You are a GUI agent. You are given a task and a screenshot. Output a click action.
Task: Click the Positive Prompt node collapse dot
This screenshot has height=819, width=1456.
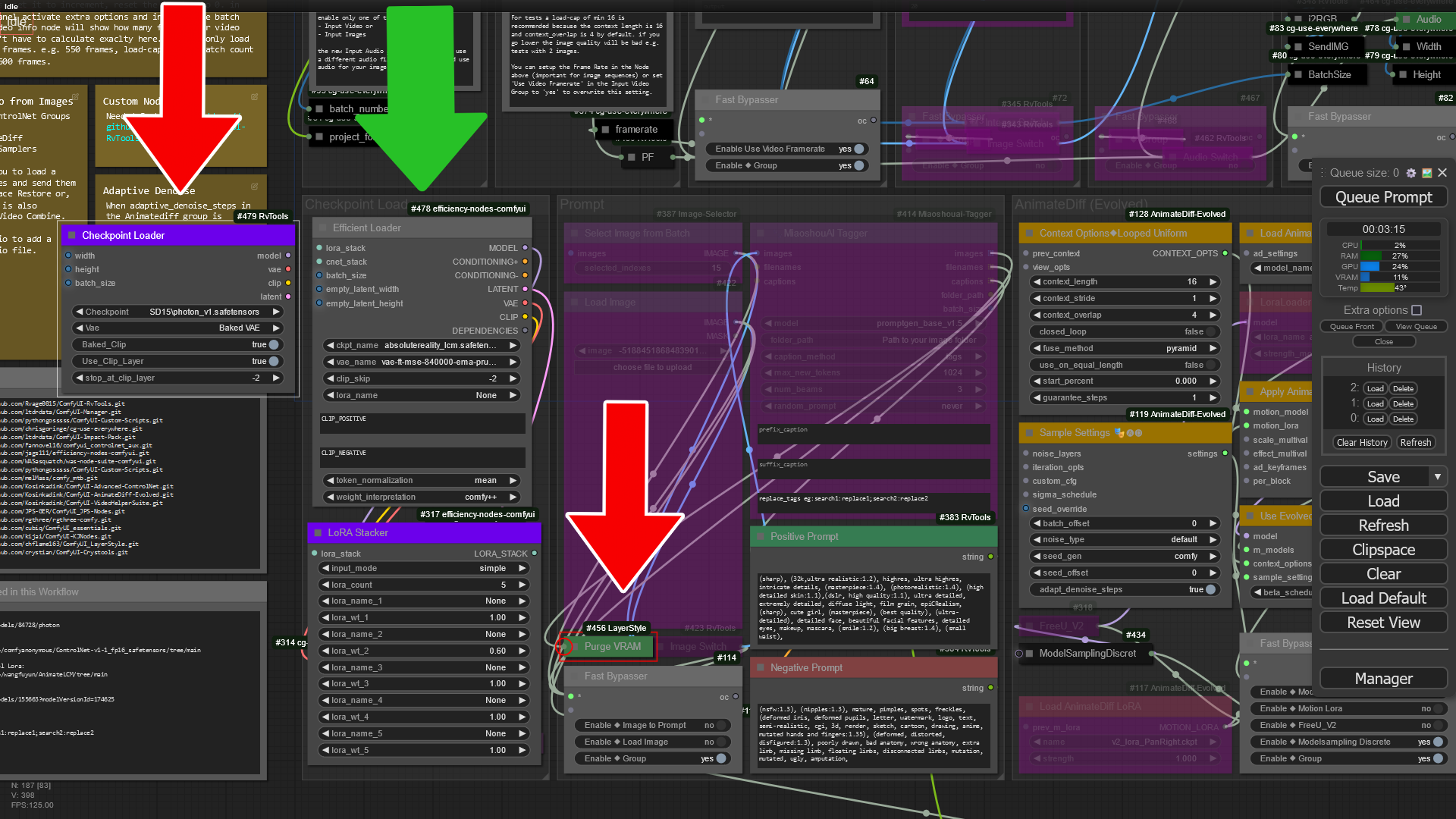click(x=760, y=536)
